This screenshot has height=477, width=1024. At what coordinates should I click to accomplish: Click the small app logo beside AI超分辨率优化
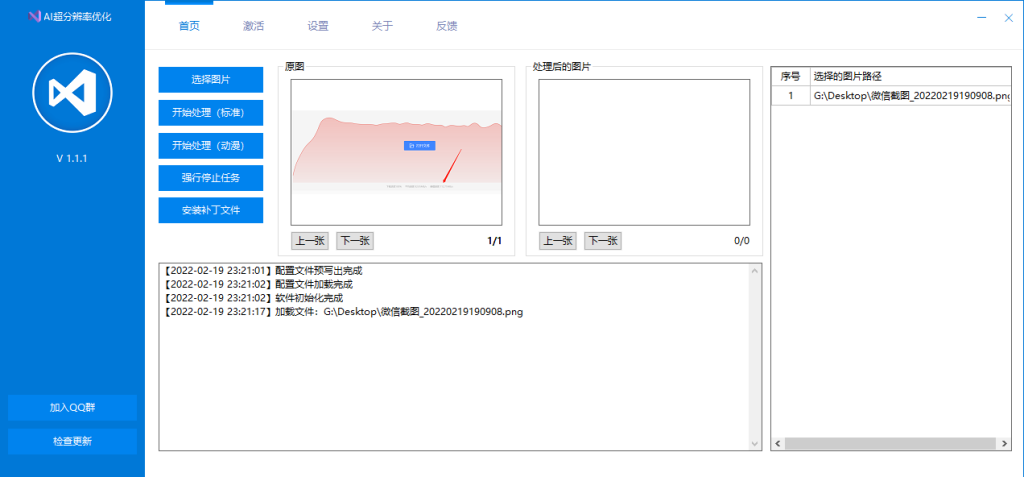(x=35, y=17)
